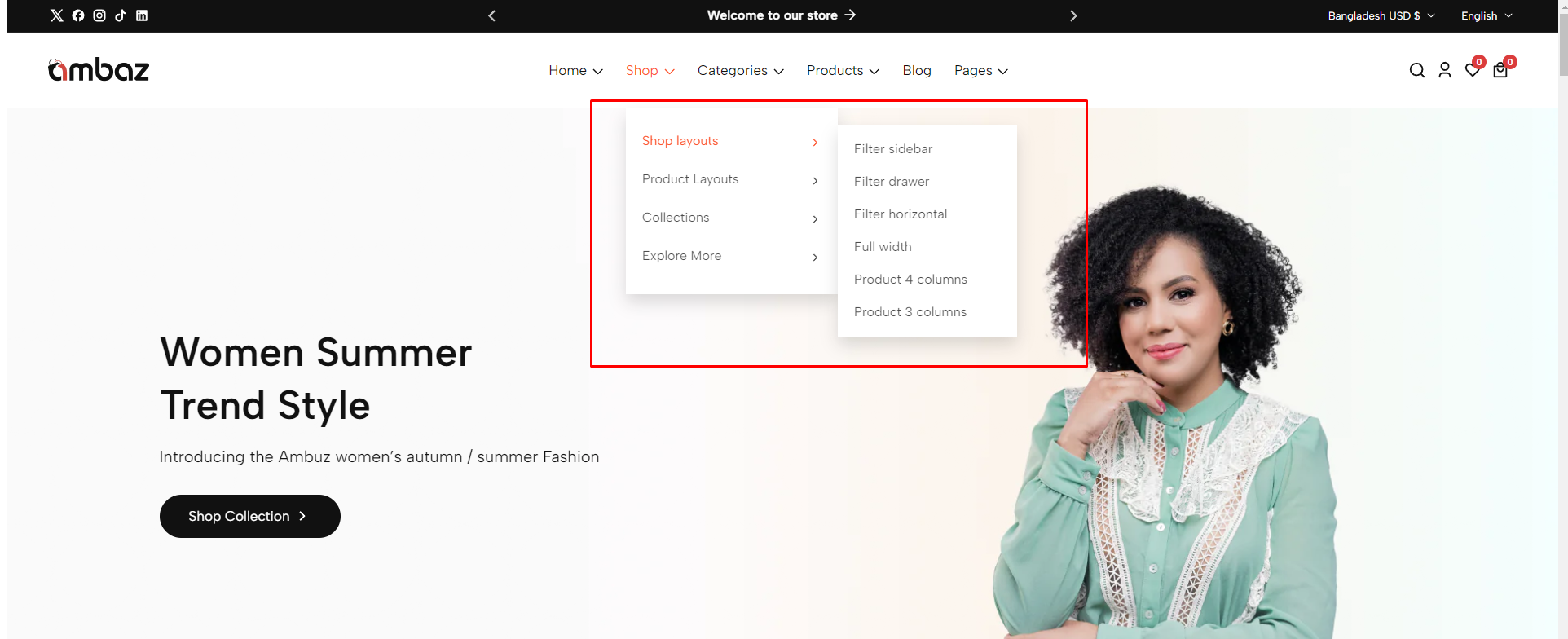Open the TikTok social link

coord(121,15)
